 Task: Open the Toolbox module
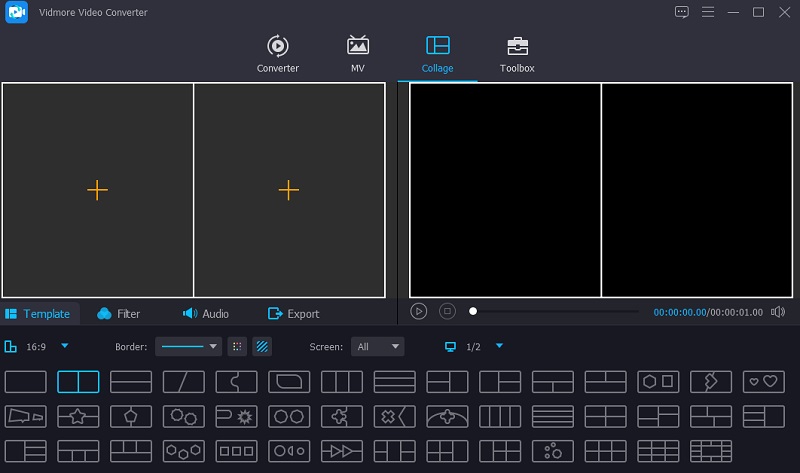(x=517, y=54)
